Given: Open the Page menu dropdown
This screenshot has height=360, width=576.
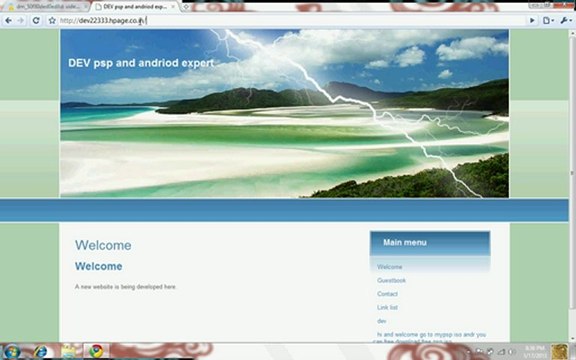Looking at the screenshot, I should point(548,21).
